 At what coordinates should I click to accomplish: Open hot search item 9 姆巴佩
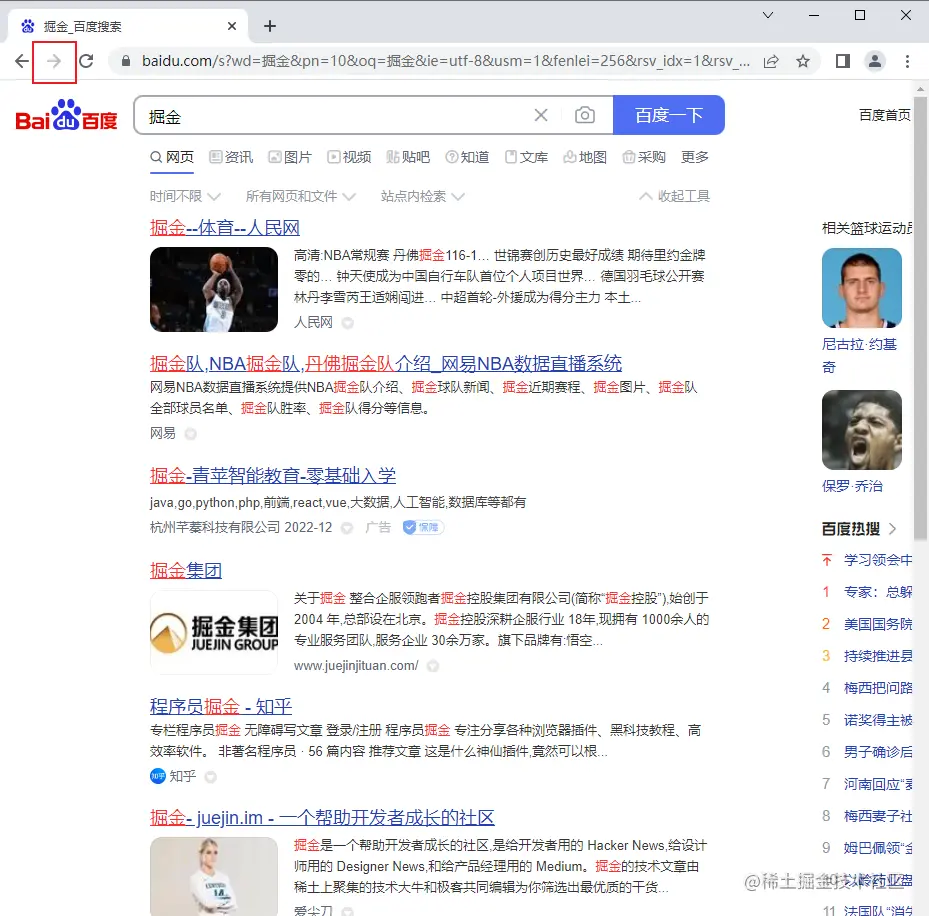click(x=877, y=848)
